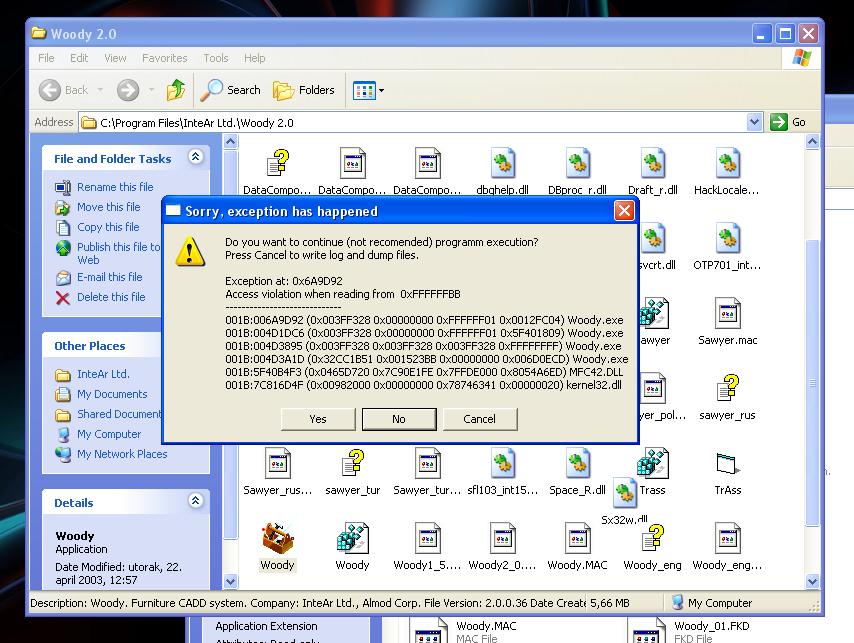This screenshot has width=854, height=643.
Task: Select the Sawyer_rus settings file icon
Action: tap(277, 463)
